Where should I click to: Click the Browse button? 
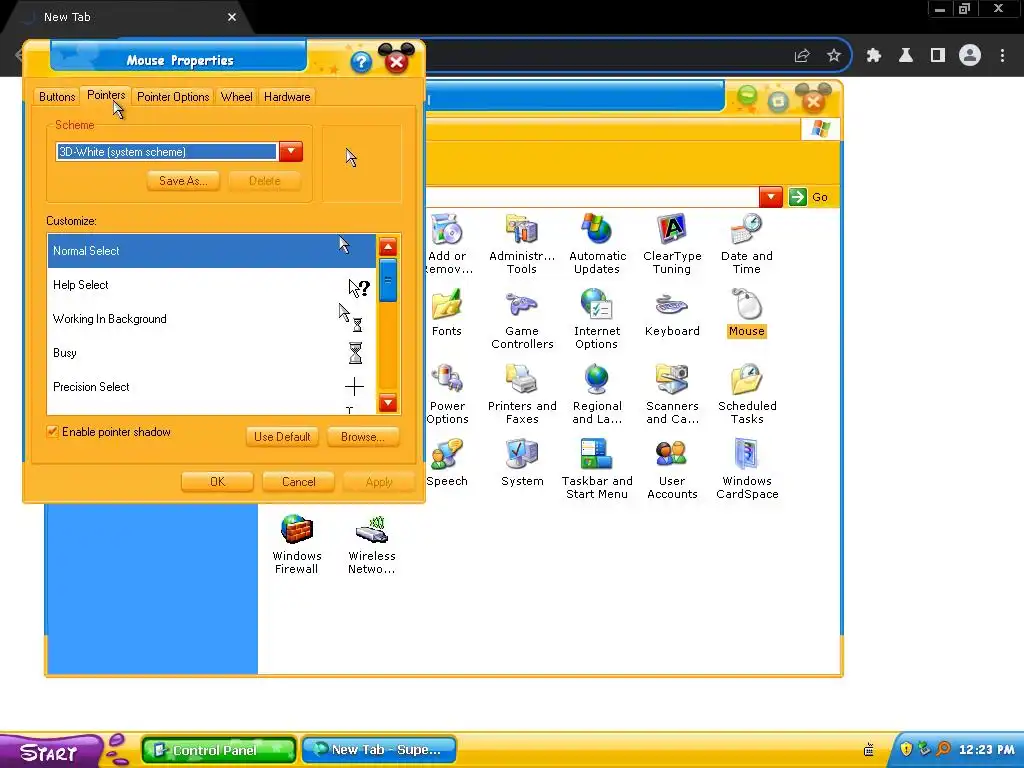(x=362, y=437)
